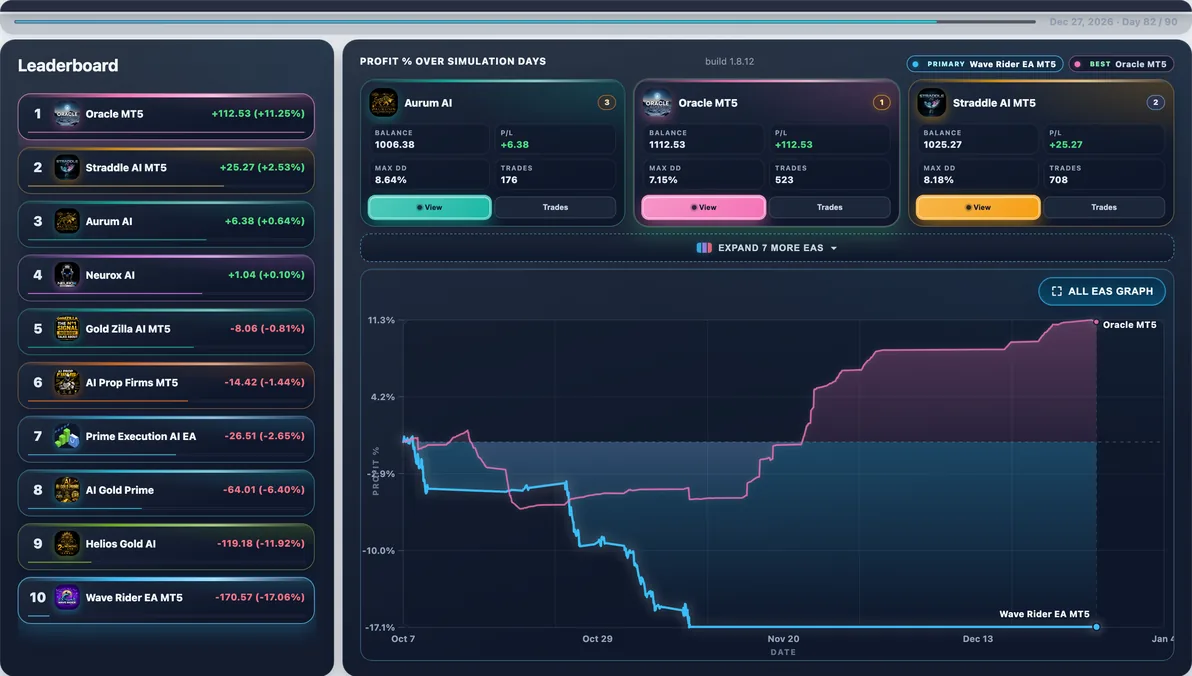Click the Prime Execution AI EA avatar icon
This screenshot has width=1192, height=676.
[x=67, y=436]
